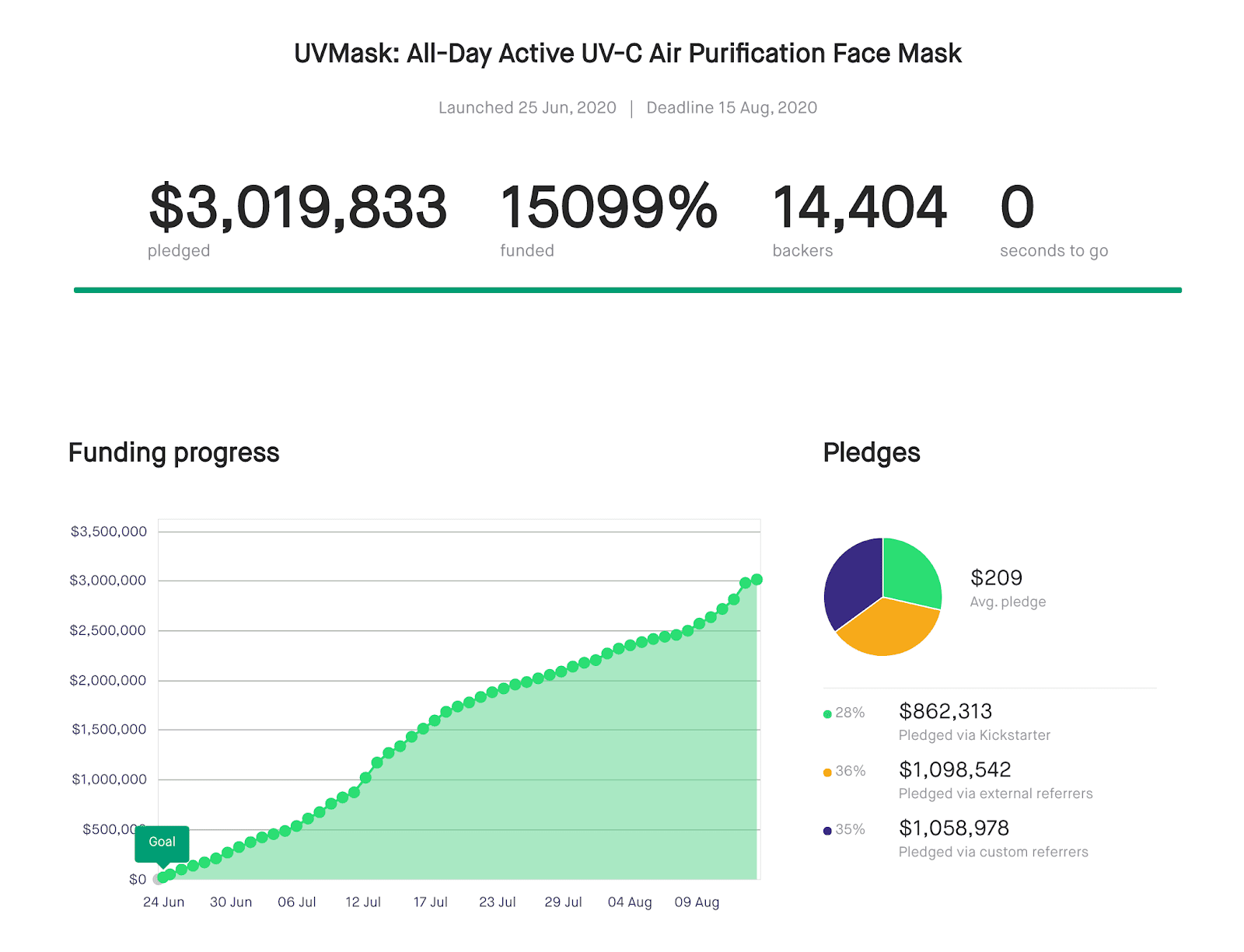Click the 29 Jul x-axis label
This screenshot has width=1244, height=952.
(563, 902)
